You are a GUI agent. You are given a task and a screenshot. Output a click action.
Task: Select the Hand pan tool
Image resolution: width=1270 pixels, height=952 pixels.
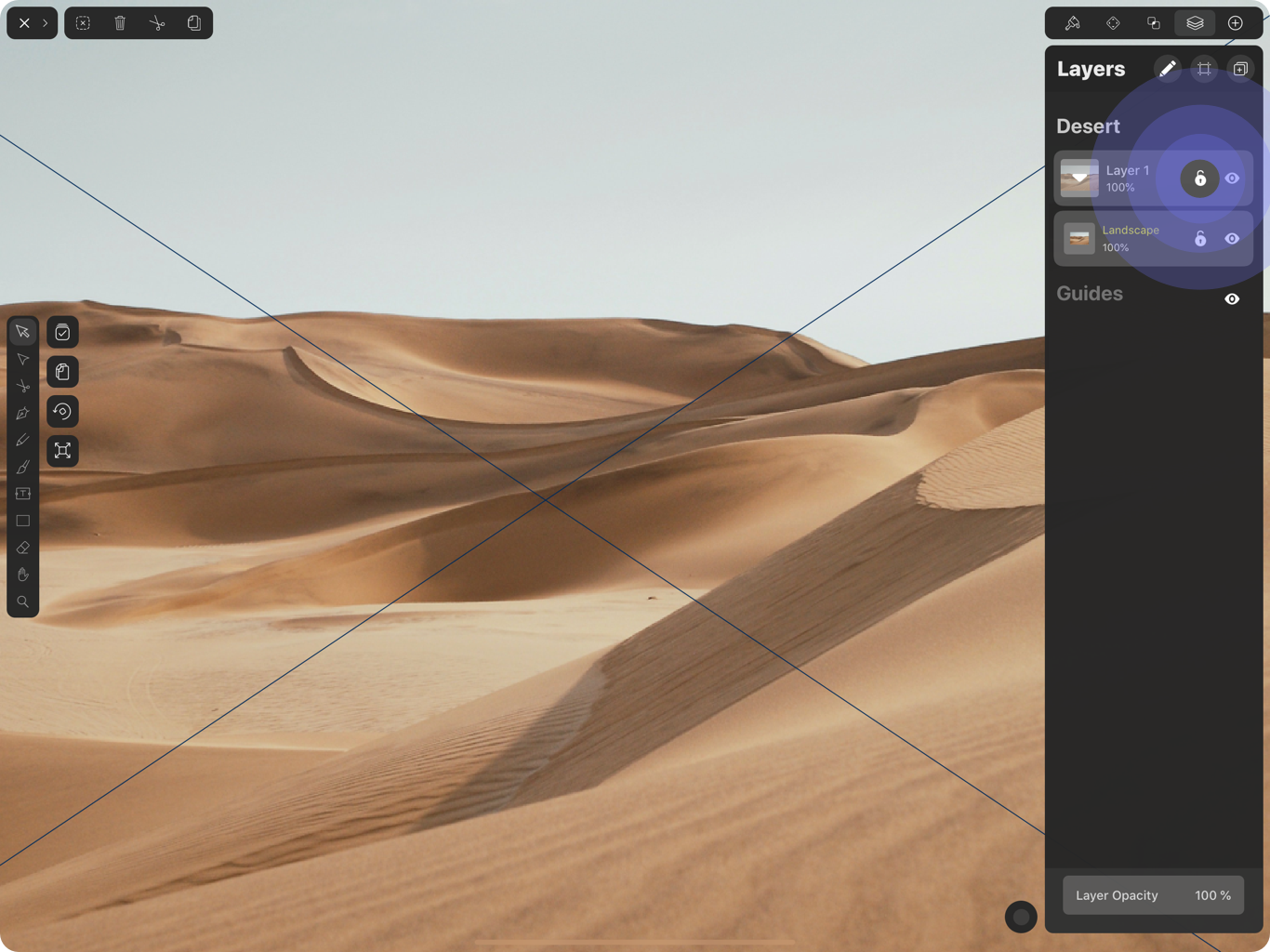pyautogui.click(x=23, y=575)
